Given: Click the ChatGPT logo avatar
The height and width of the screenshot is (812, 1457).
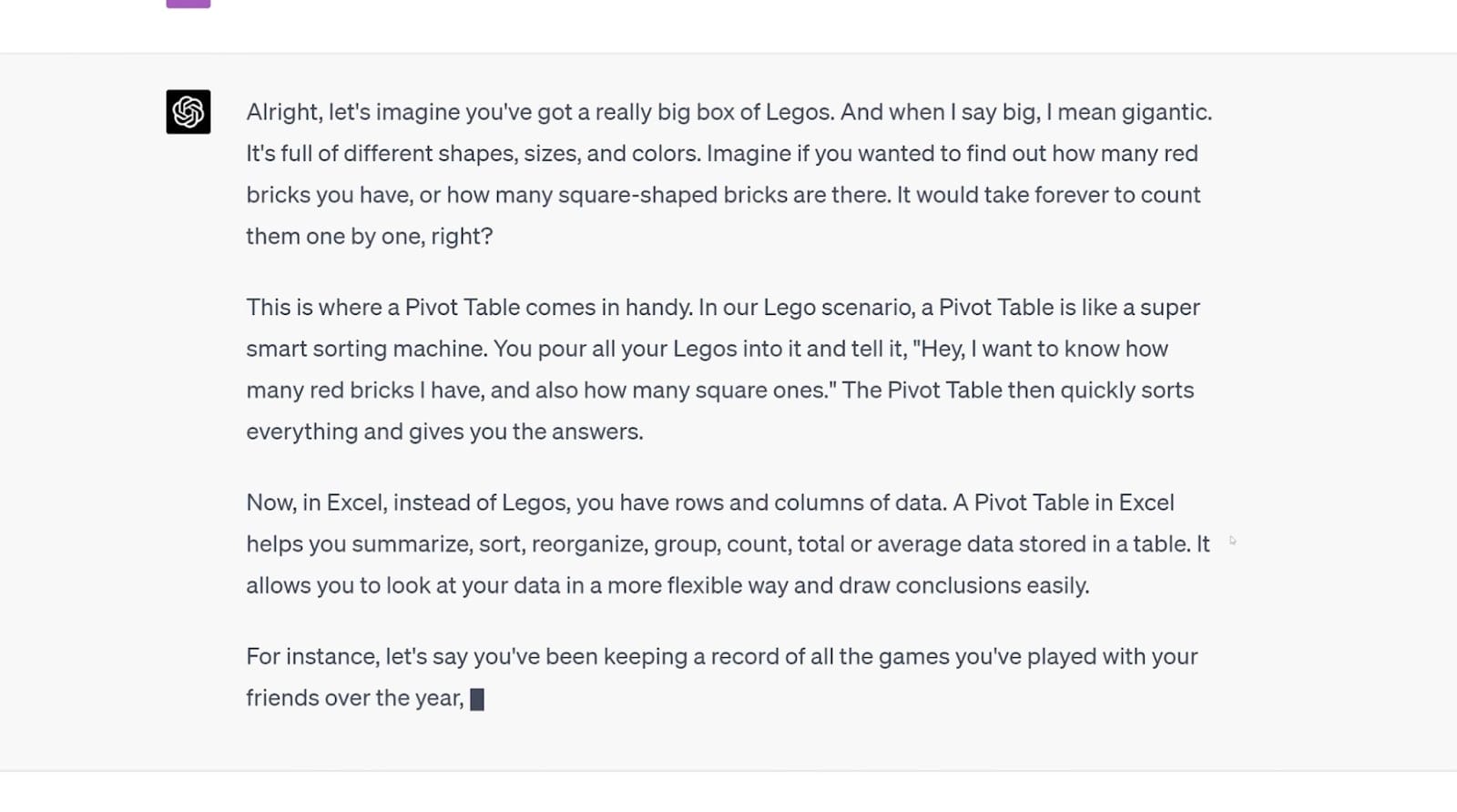Looking at the screenshot, I should point(188,112).
